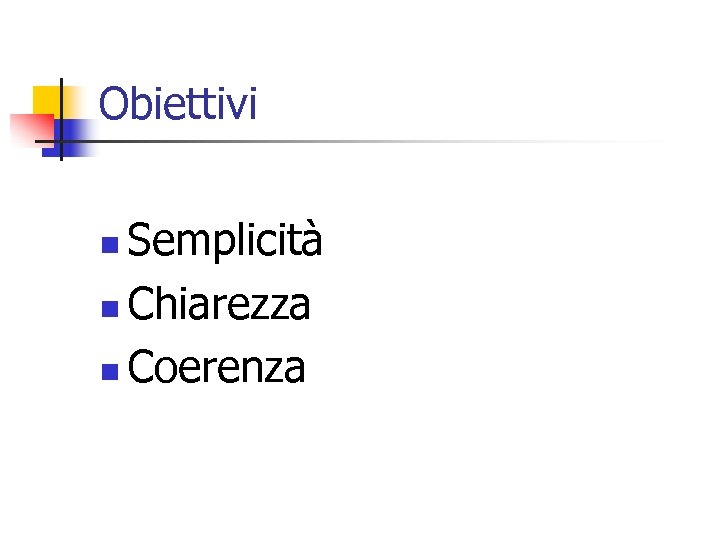Click the capital "O" in Obiettivi
Screen dimensions: 720x540
click(x=114, y=104)
